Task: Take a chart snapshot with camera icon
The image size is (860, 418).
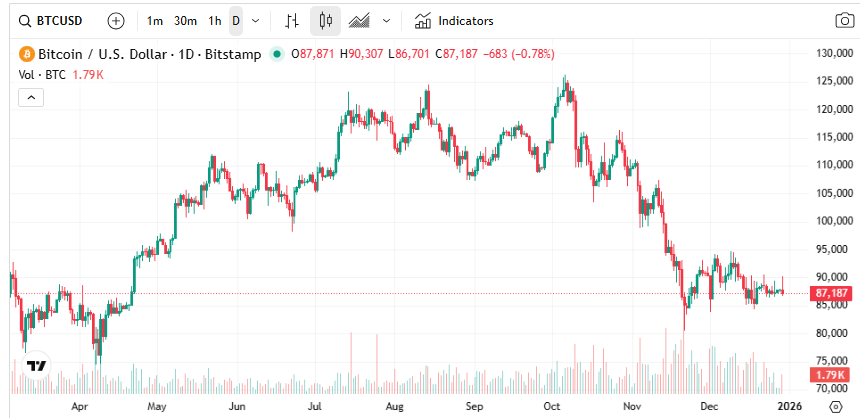Action: pyautogui.click(x=844, y=20)
